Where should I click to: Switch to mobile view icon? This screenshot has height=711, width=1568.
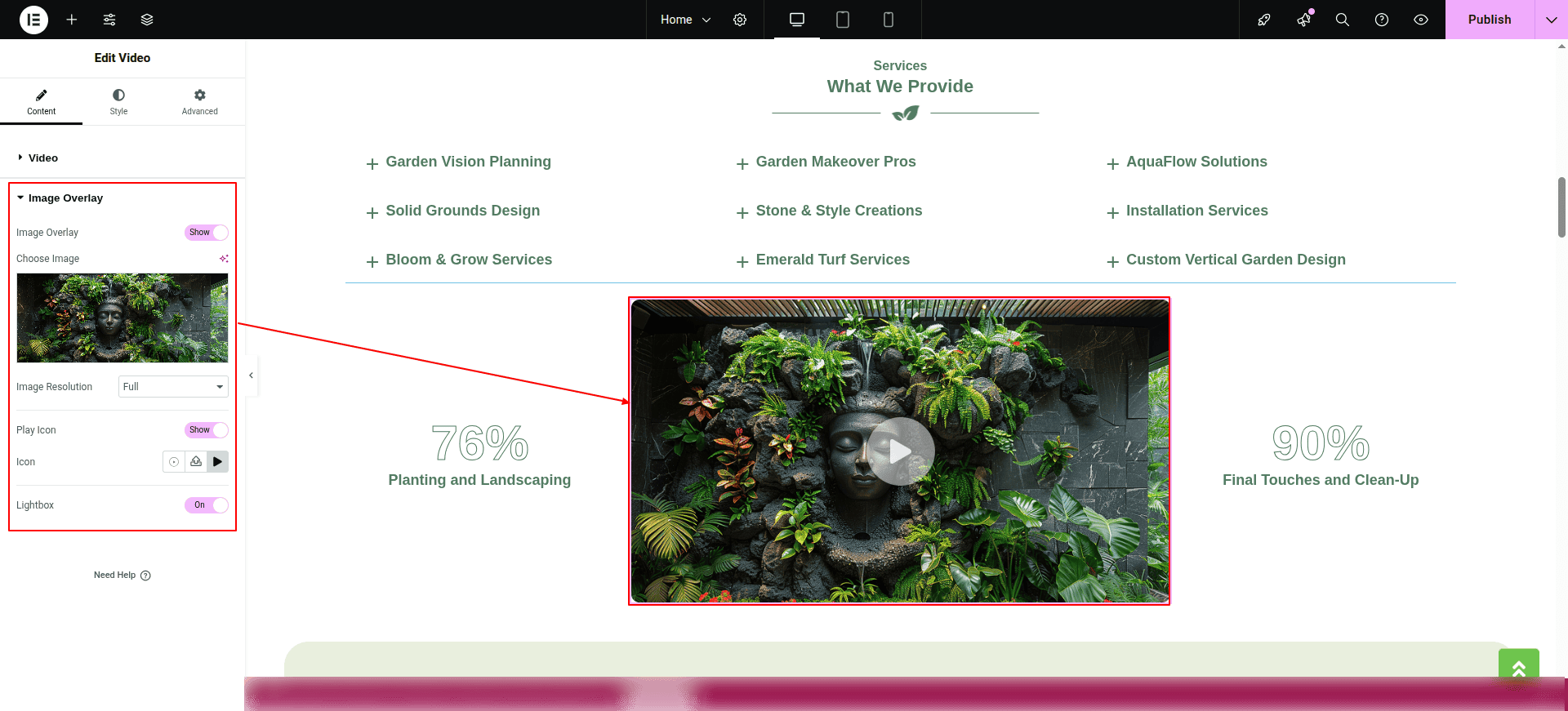[x=889, y=20]
